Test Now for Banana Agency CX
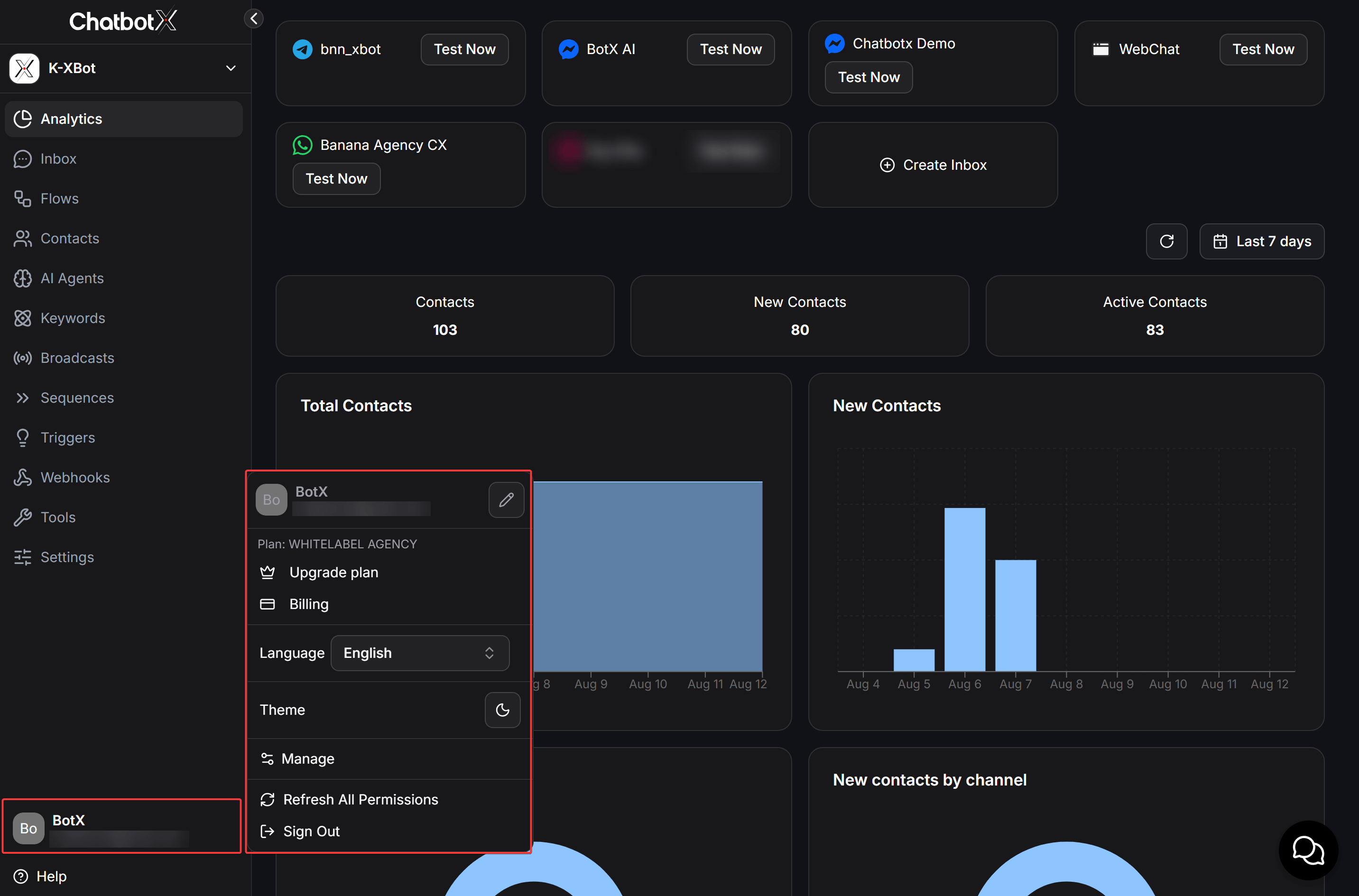1359x896 pixels. point(337,179)
